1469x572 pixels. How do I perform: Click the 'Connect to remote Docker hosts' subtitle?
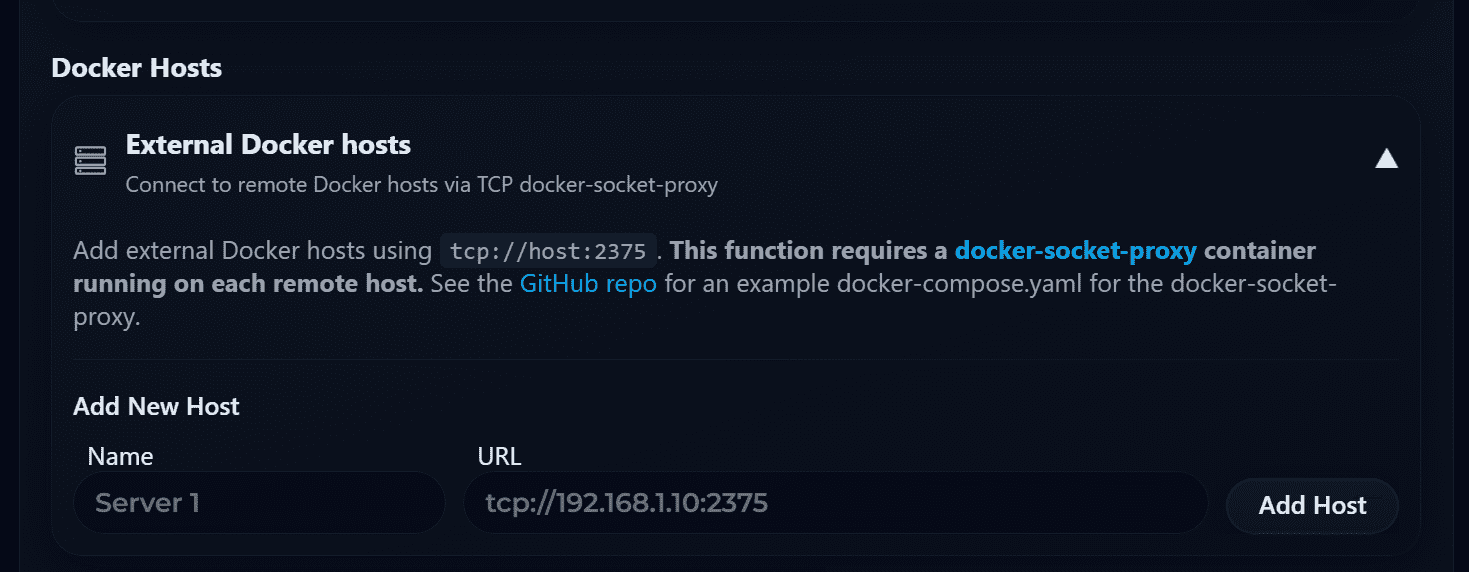coord(421,185)
